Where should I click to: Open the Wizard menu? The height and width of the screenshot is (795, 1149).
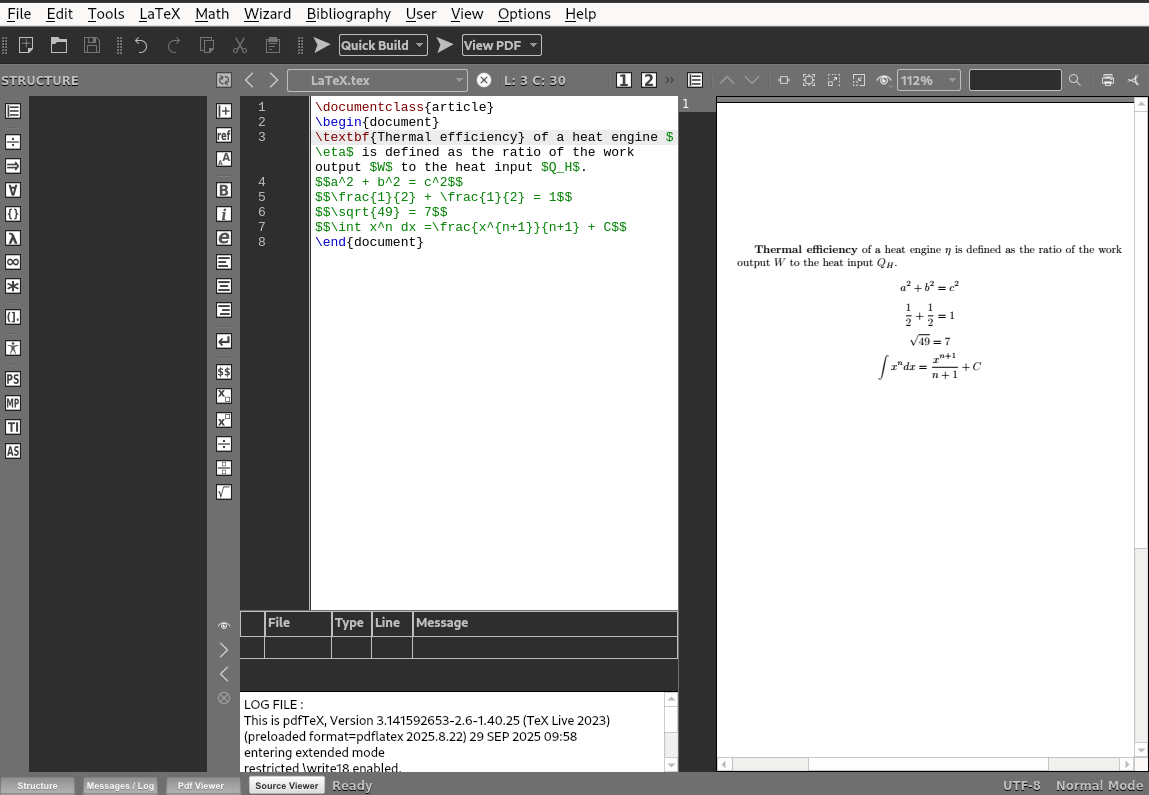pyautogui.click(x=267, y=14)
